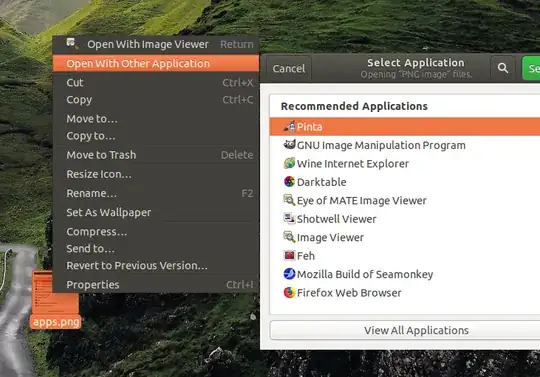Choose Send to… entry
The image size is (540, 377).
coord(156,249)
